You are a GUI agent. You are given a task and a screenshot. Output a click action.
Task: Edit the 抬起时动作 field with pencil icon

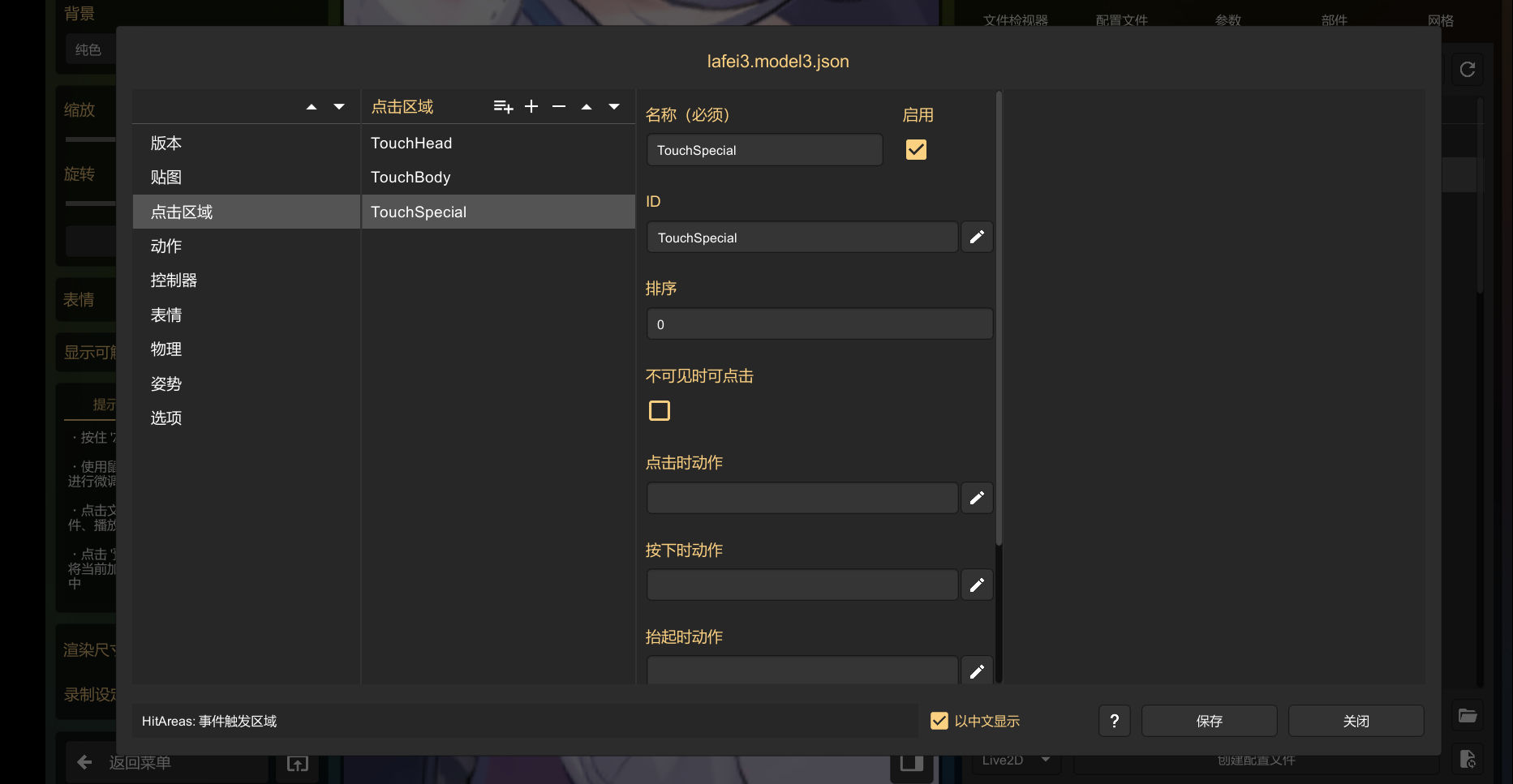[977, 671]
